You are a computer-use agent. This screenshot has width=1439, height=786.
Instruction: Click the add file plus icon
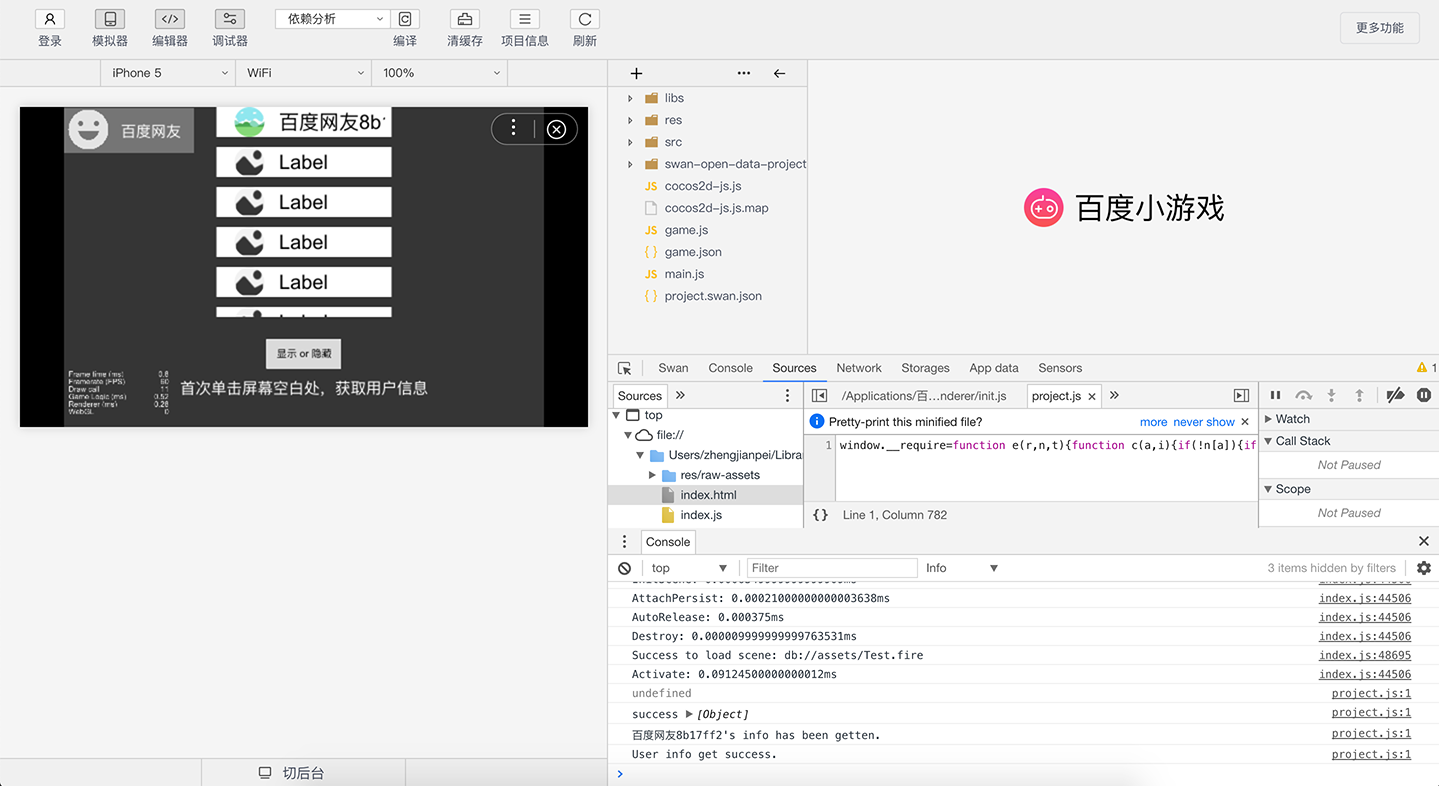(x=636, y=73)
